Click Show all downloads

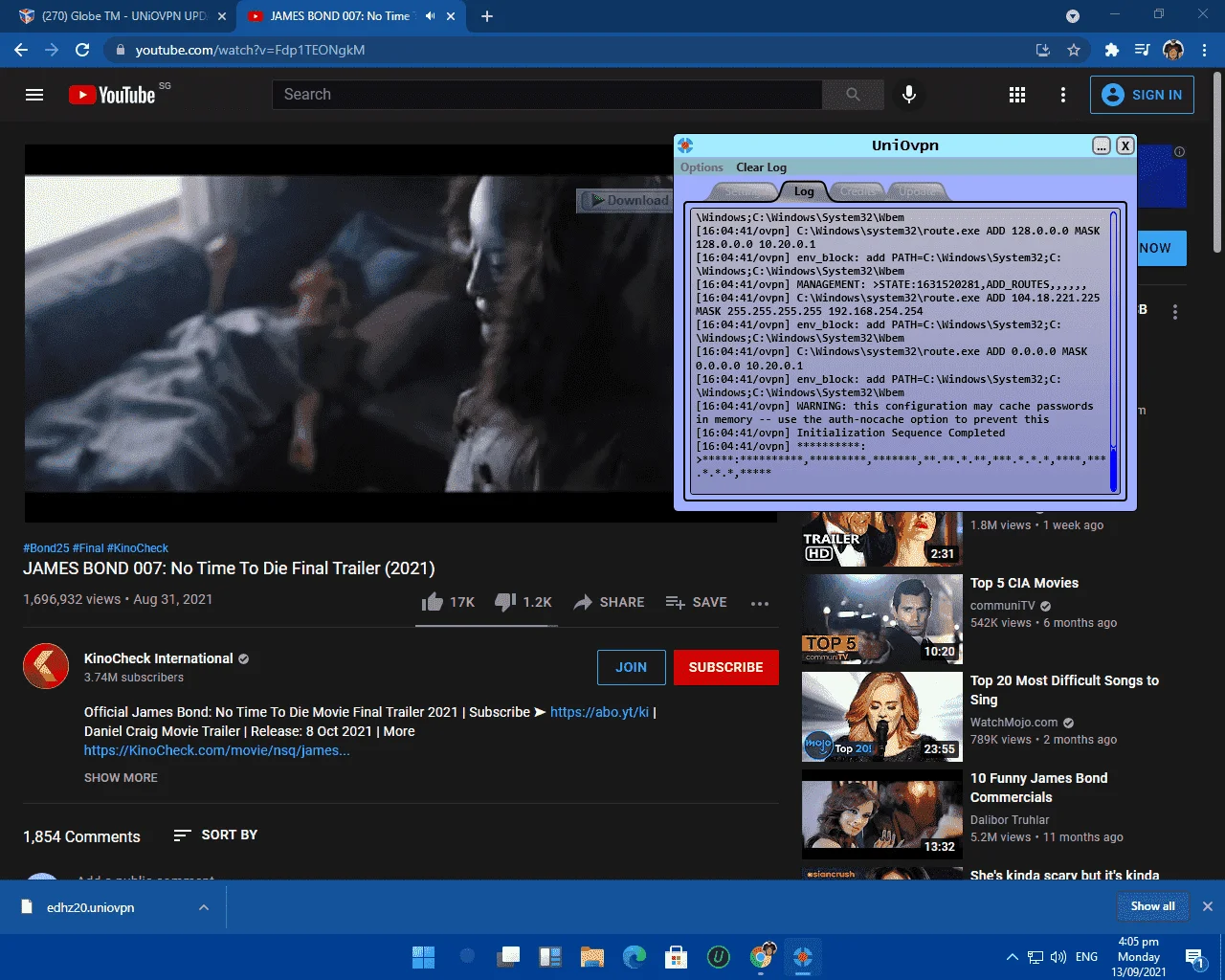1152,906
